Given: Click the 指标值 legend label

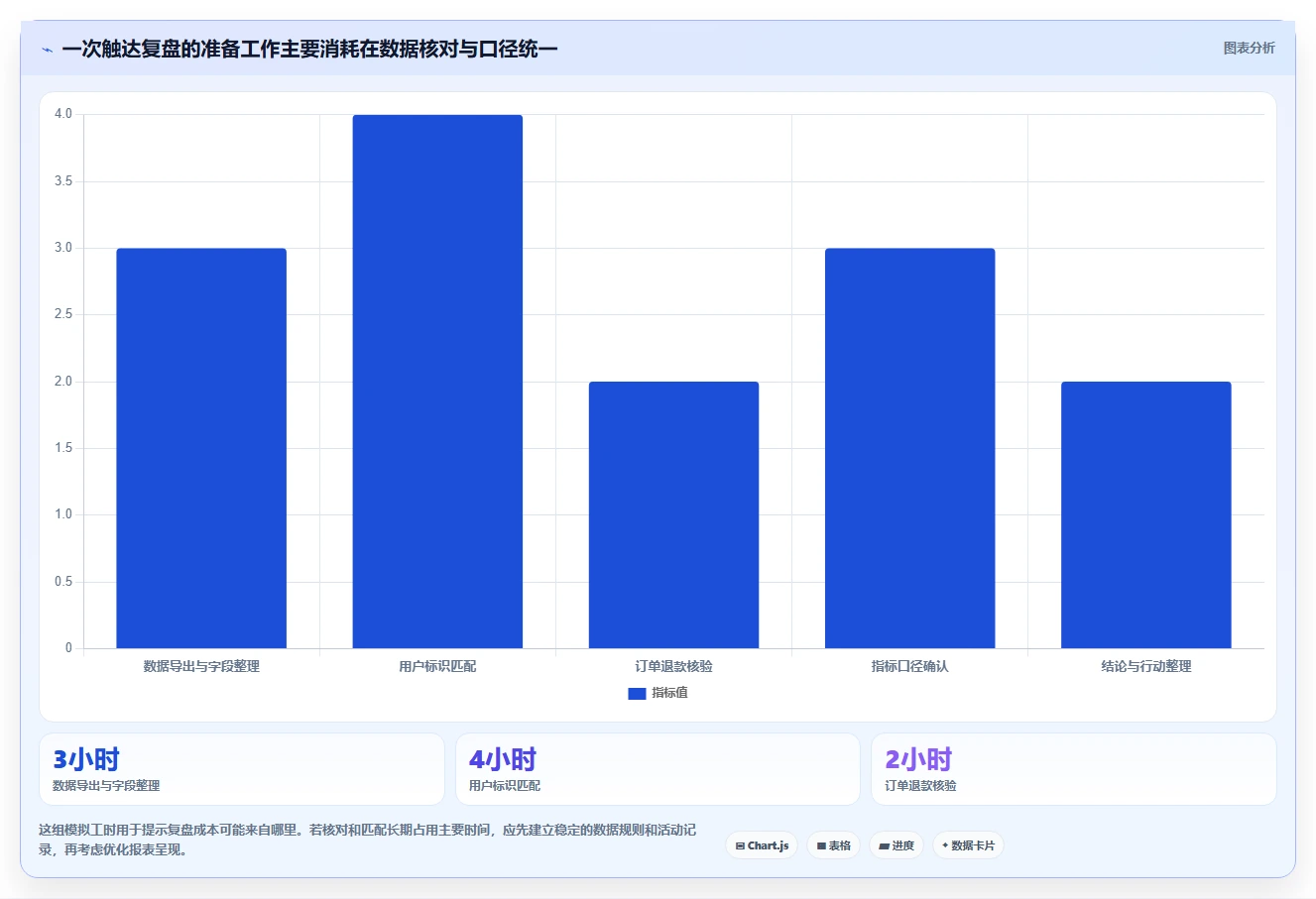Looking at the screenshot, I should (669, 693).
